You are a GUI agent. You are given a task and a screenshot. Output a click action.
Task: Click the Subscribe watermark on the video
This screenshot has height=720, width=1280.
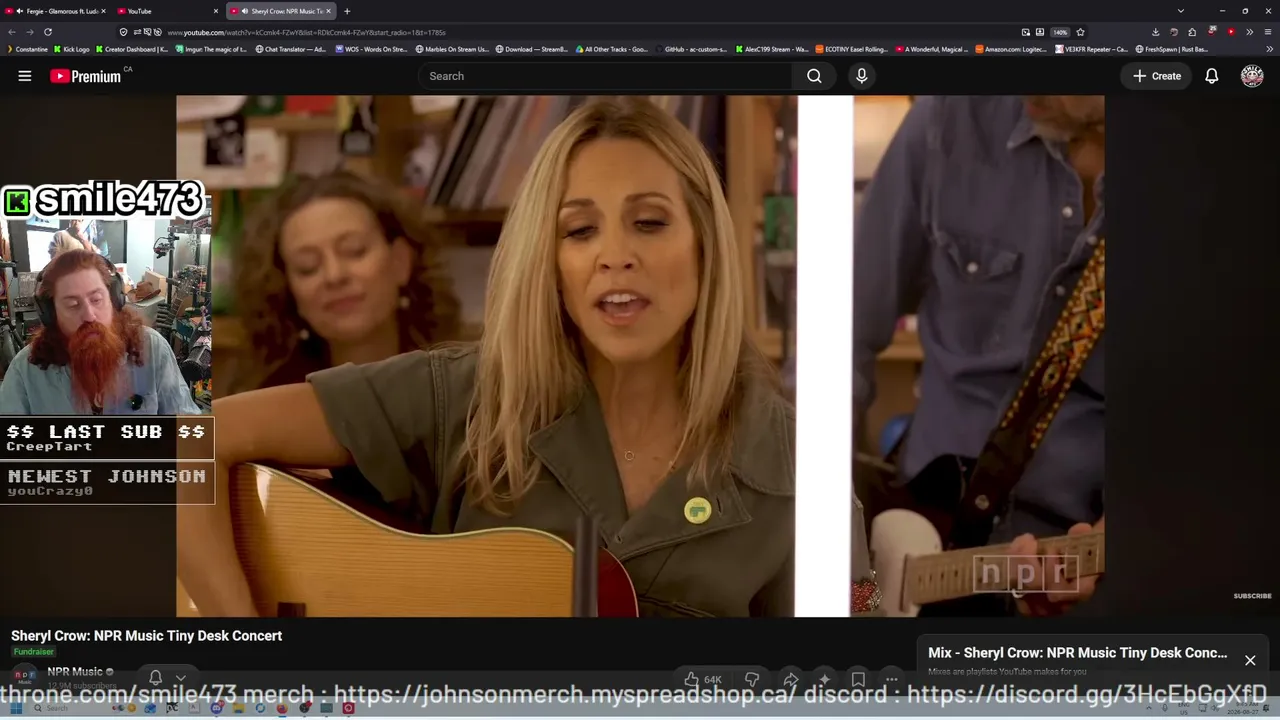(1252, 596)
